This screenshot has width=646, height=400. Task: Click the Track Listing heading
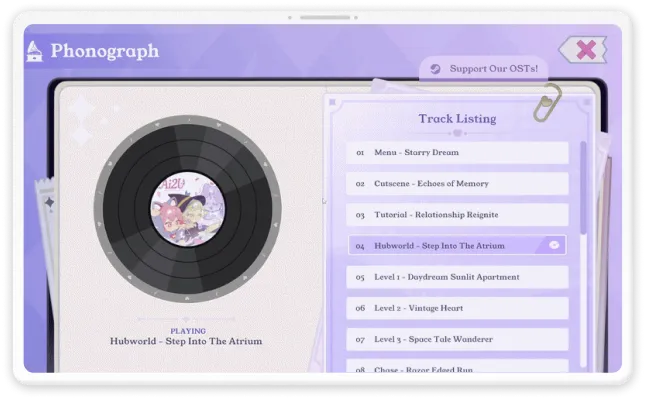click(457, 119)
